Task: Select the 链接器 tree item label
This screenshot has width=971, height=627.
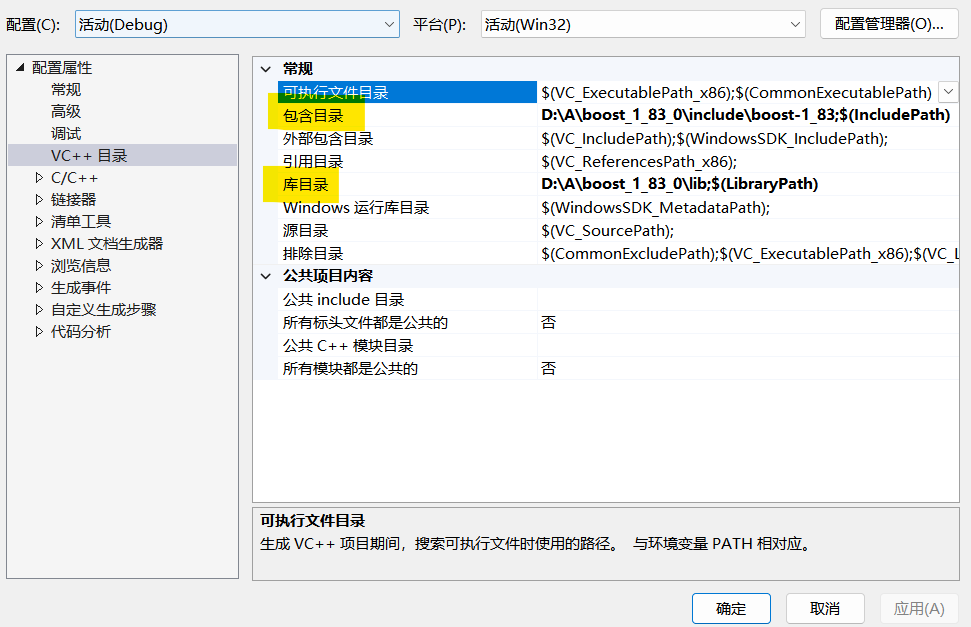Action: coord(74,200)
